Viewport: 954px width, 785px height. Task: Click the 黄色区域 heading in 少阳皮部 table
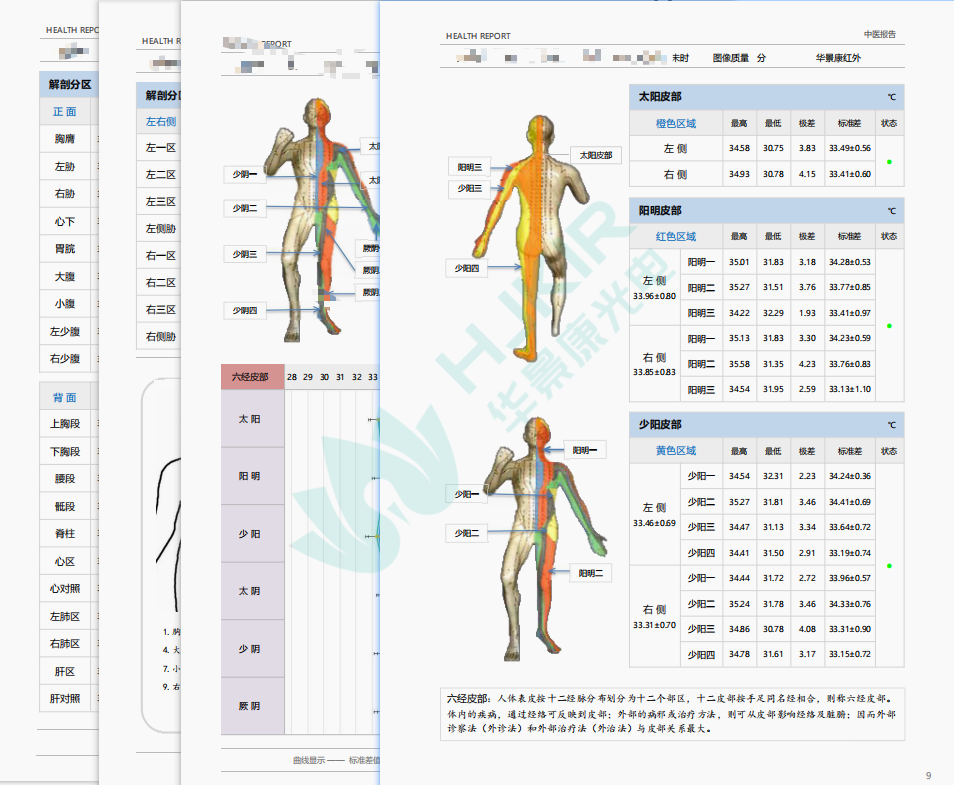(x=675, y=451)
